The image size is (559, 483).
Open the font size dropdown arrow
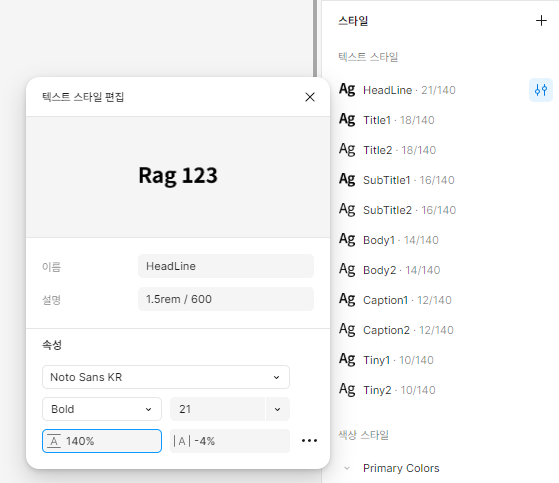(277, 409)
